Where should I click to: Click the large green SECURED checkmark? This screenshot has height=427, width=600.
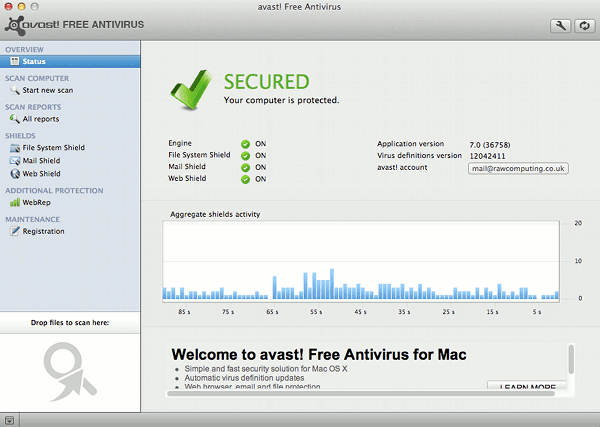[x=191, y=90]
